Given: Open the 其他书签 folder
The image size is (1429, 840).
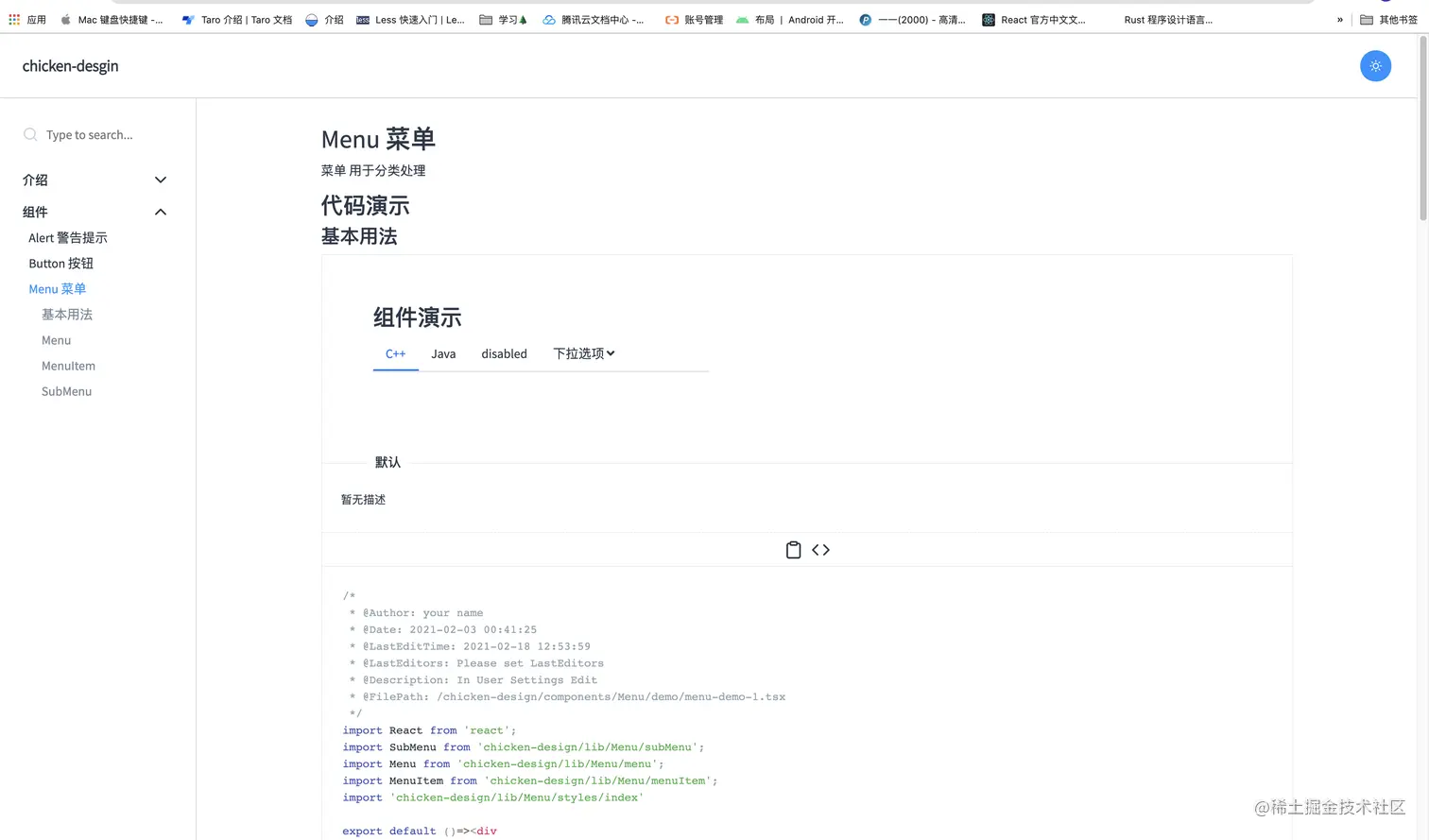Looking at the screenshot, I should 1388,19.
